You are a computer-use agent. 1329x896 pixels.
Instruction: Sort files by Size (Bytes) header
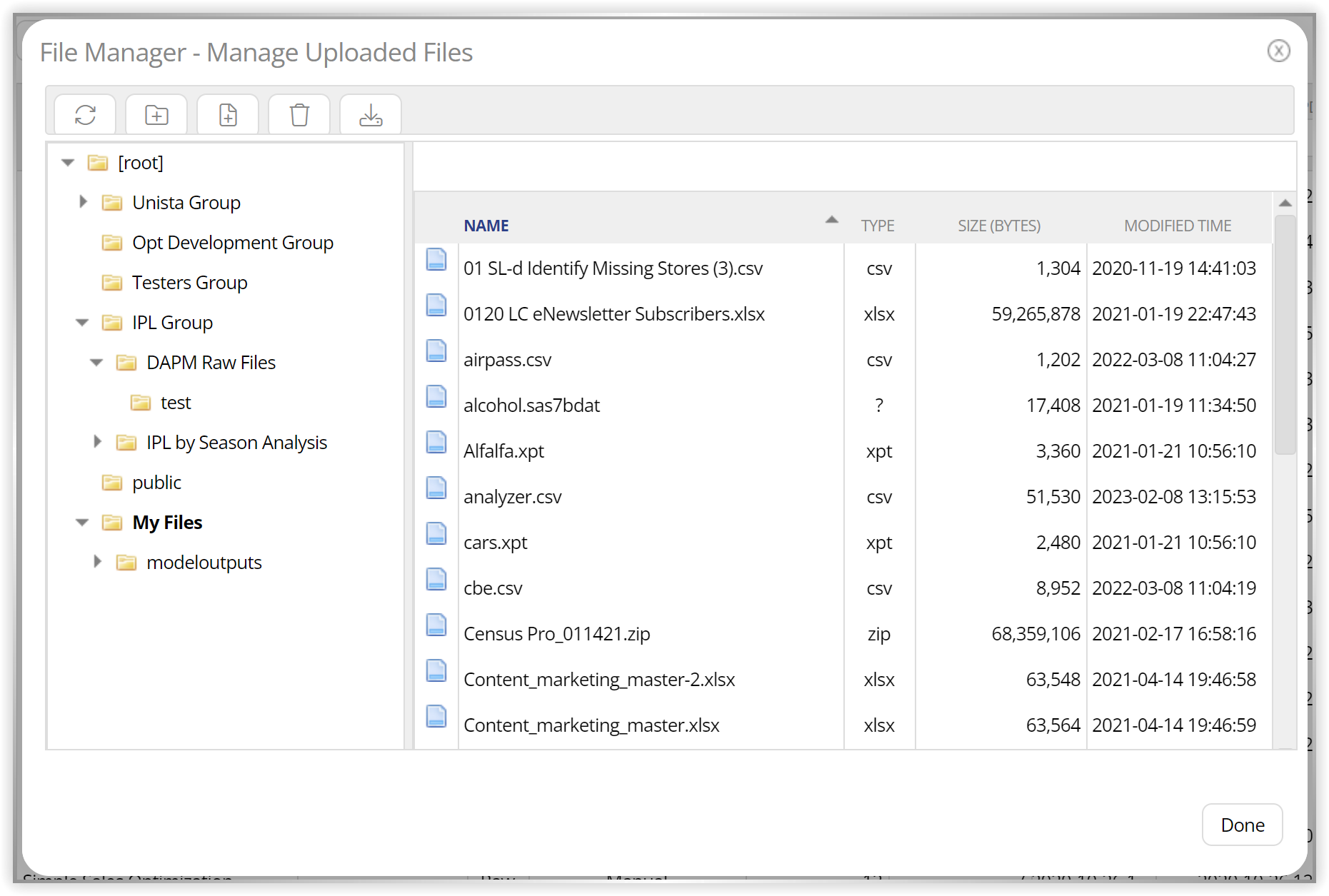[998, 226]
